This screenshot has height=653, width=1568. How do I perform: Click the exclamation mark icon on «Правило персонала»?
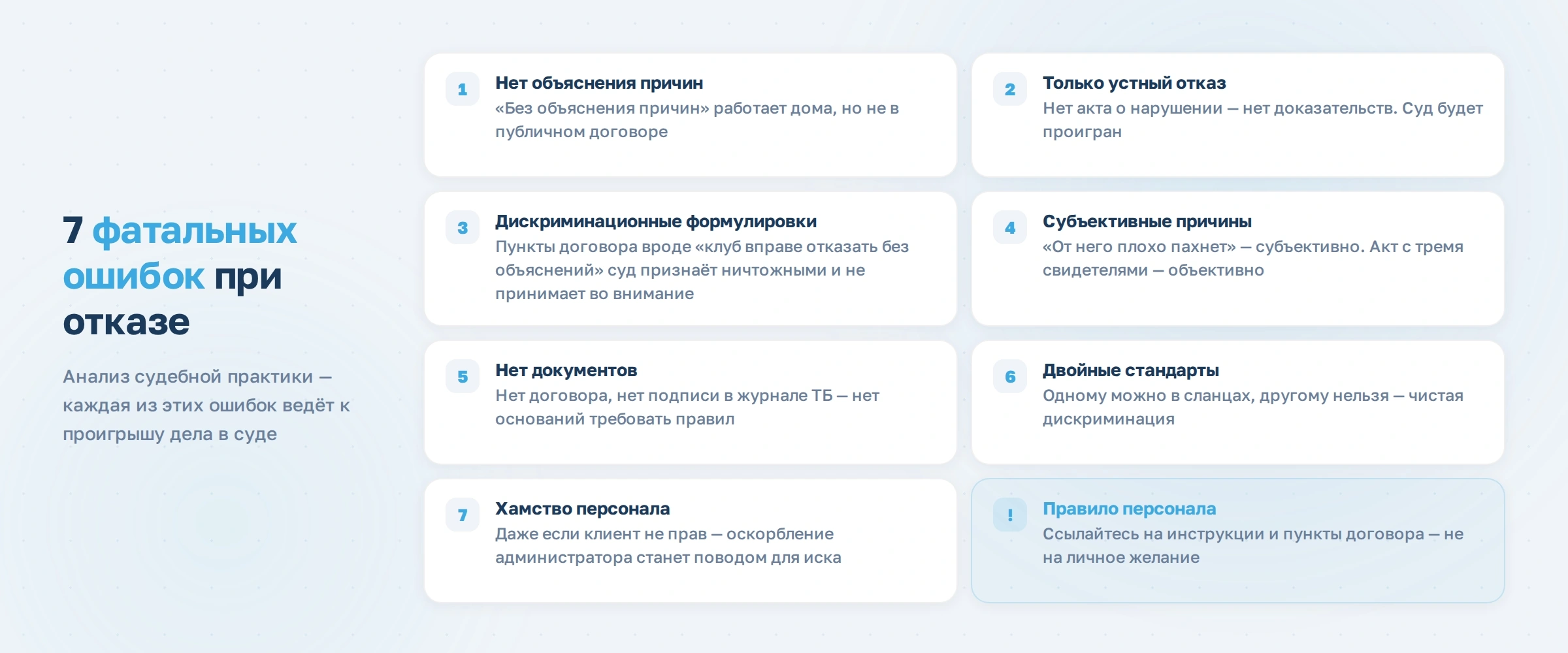(1009, 515)
